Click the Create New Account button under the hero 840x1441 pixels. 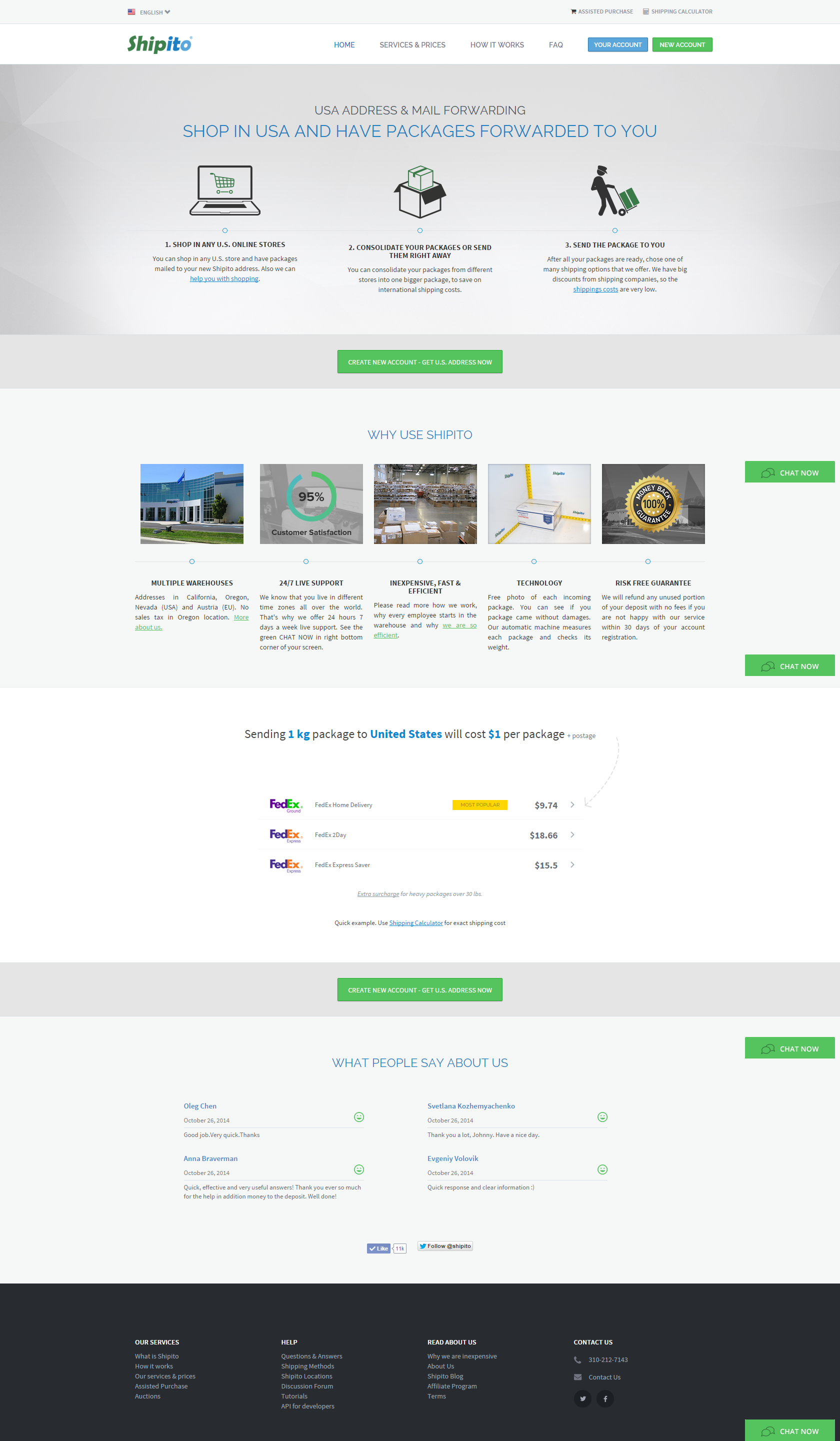coord(419,362)
